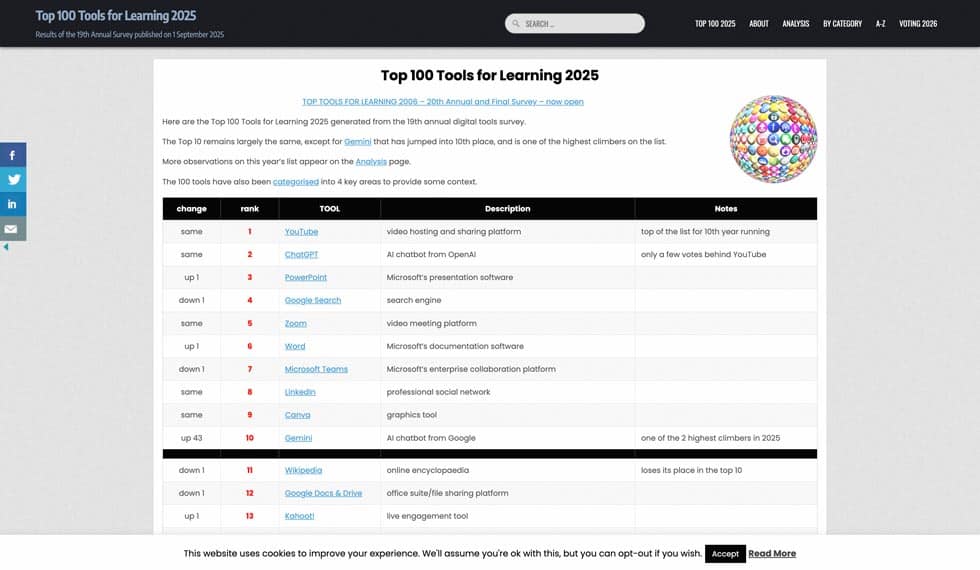Click the 'change' column header

[x=191, y=209]
